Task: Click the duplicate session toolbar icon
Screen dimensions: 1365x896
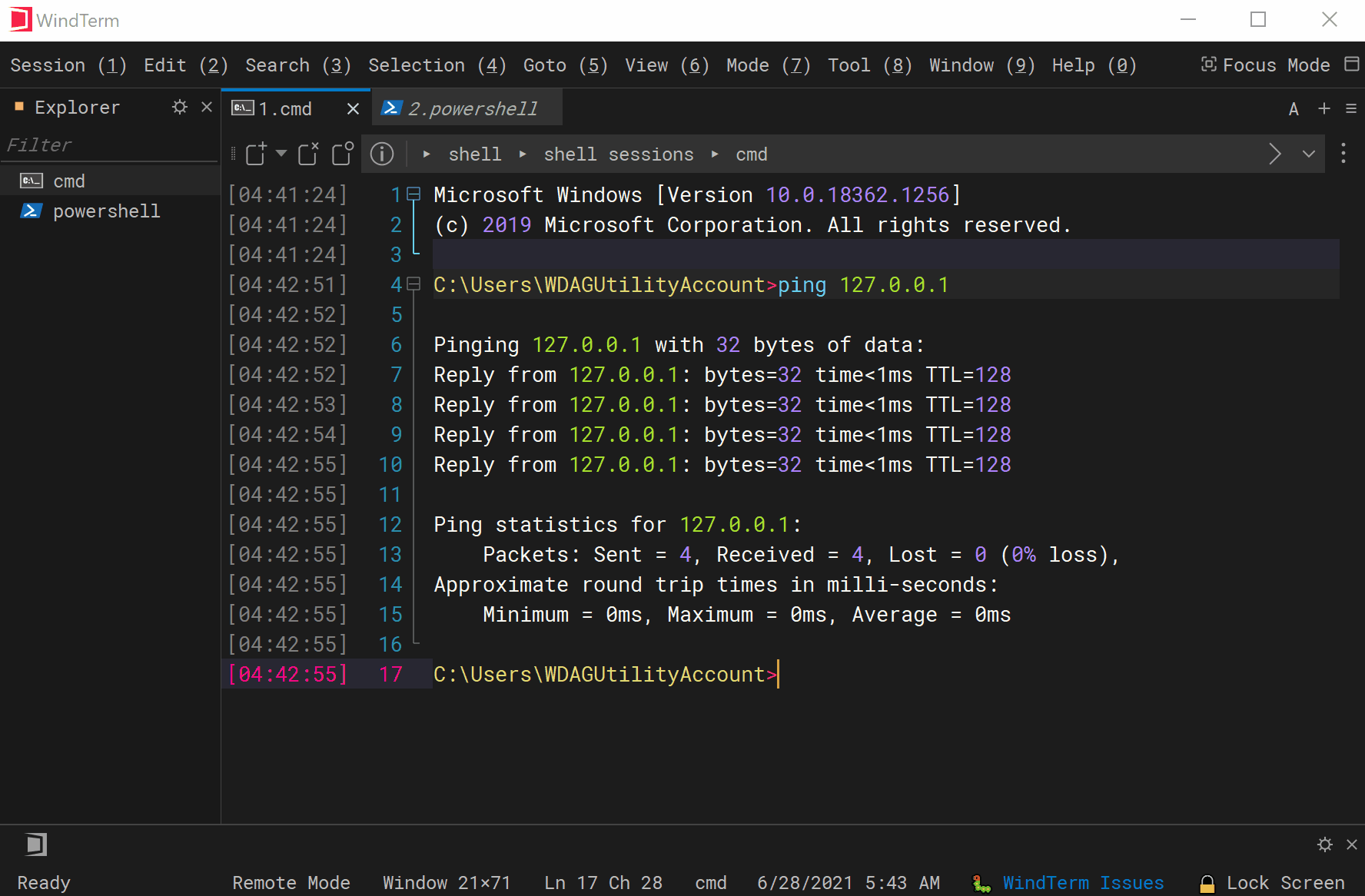Action: [343, 154]
